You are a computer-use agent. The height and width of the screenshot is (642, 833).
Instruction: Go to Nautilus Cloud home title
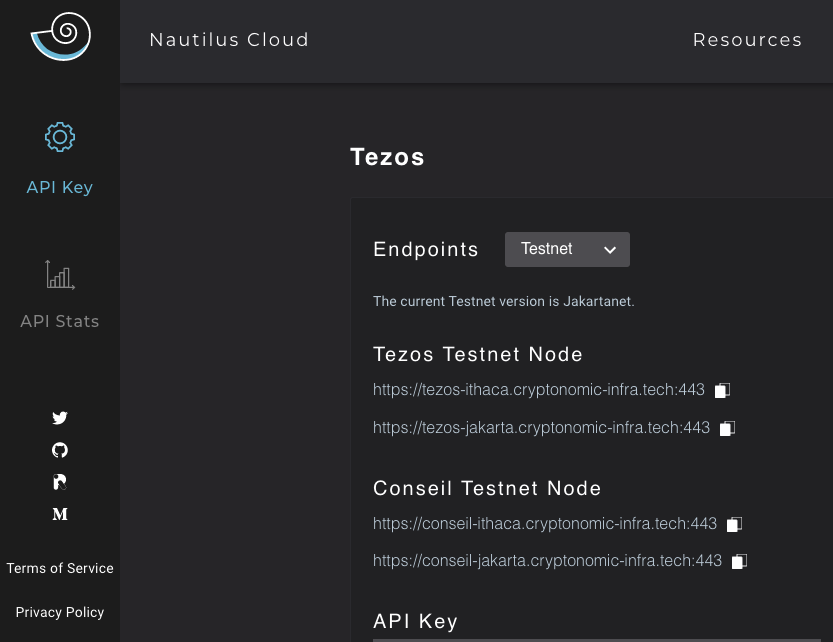[x=229, y=40]
